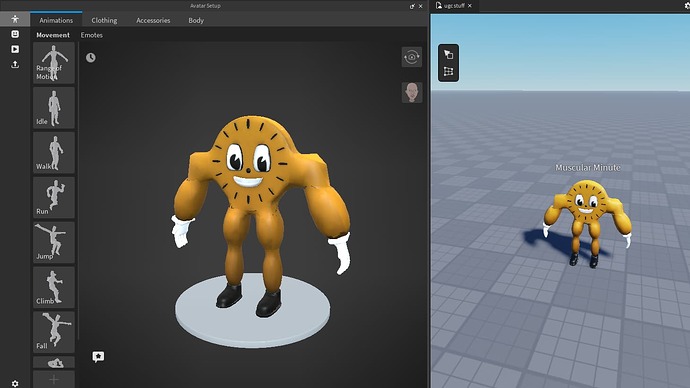This screenshot has width=690, height=388.
Task: Play the Run animation
Action: 54,198
